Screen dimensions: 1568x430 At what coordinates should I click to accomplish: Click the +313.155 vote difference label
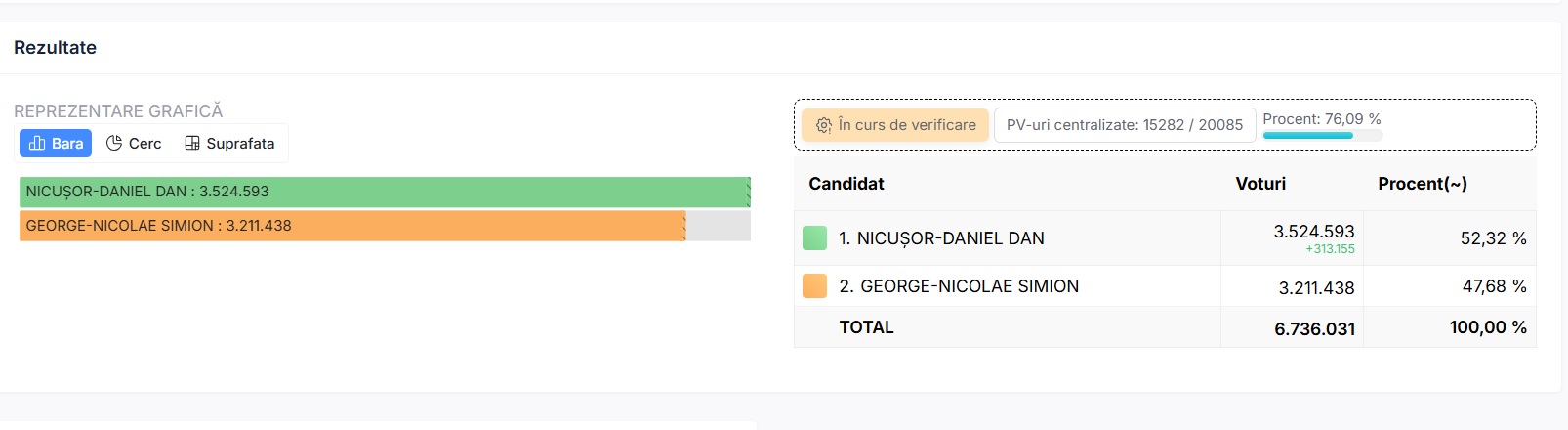(1330, 249)
